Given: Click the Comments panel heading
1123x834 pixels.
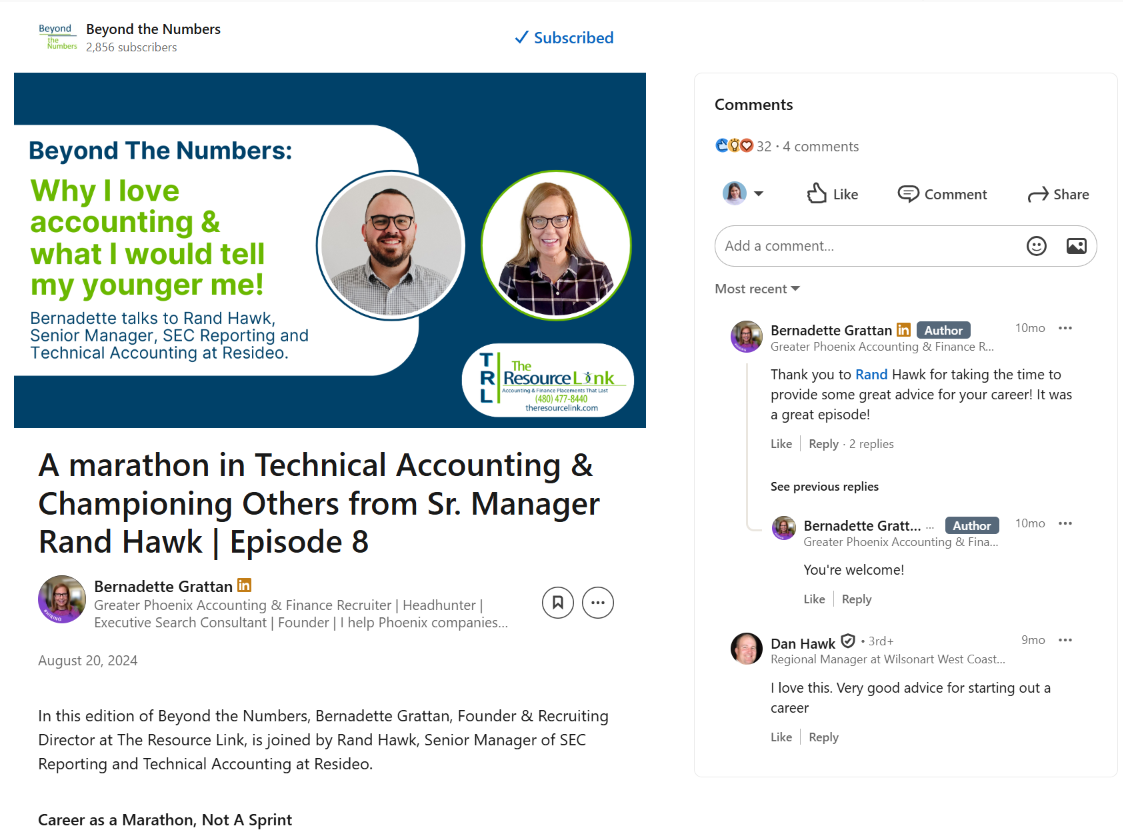Looking at the screenshot, I should [753, 105].
